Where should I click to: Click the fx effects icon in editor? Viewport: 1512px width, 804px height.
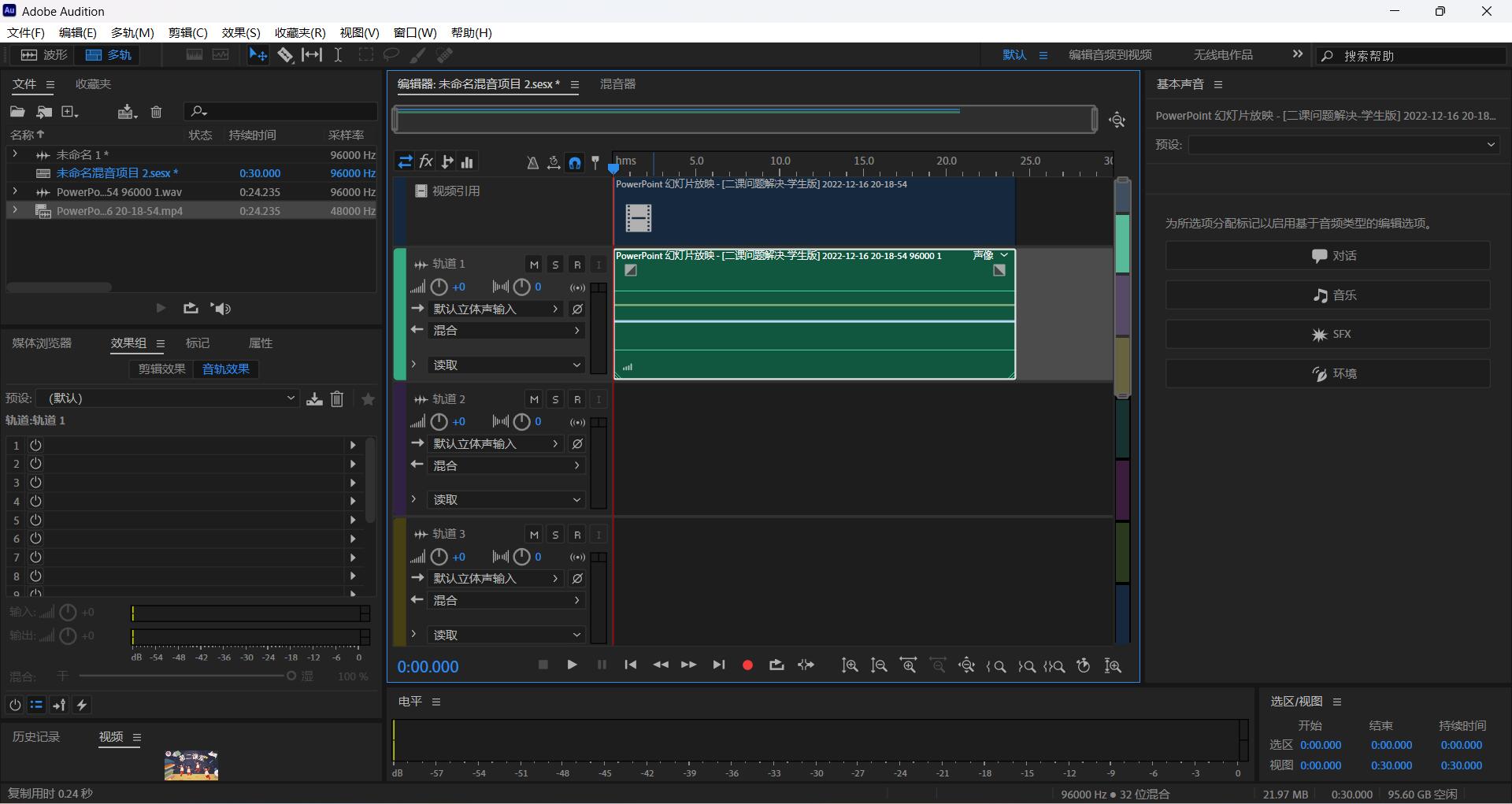426,162
